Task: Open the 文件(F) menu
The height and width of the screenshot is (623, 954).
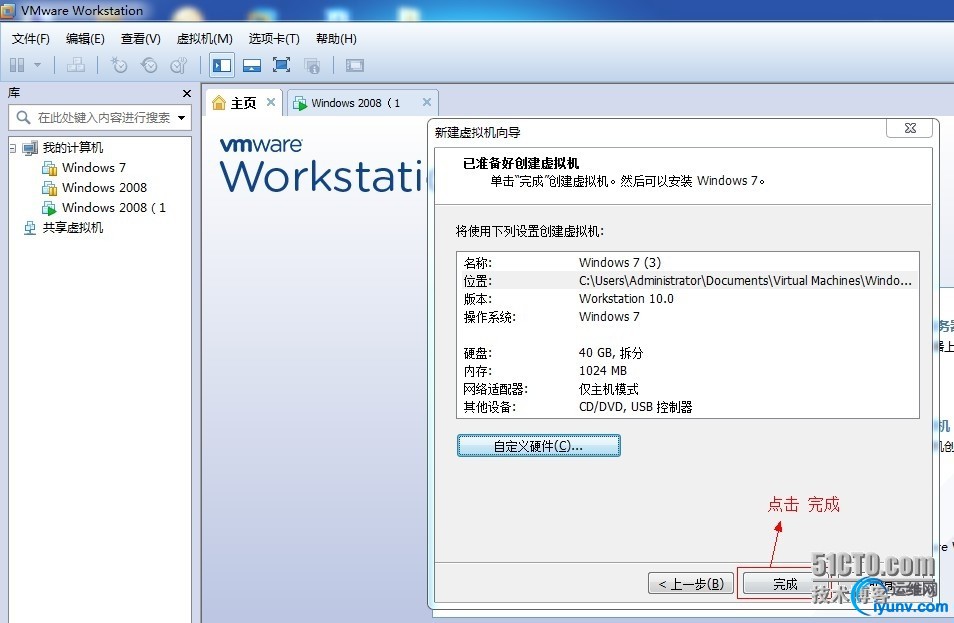Action: [x=31, y=39]
